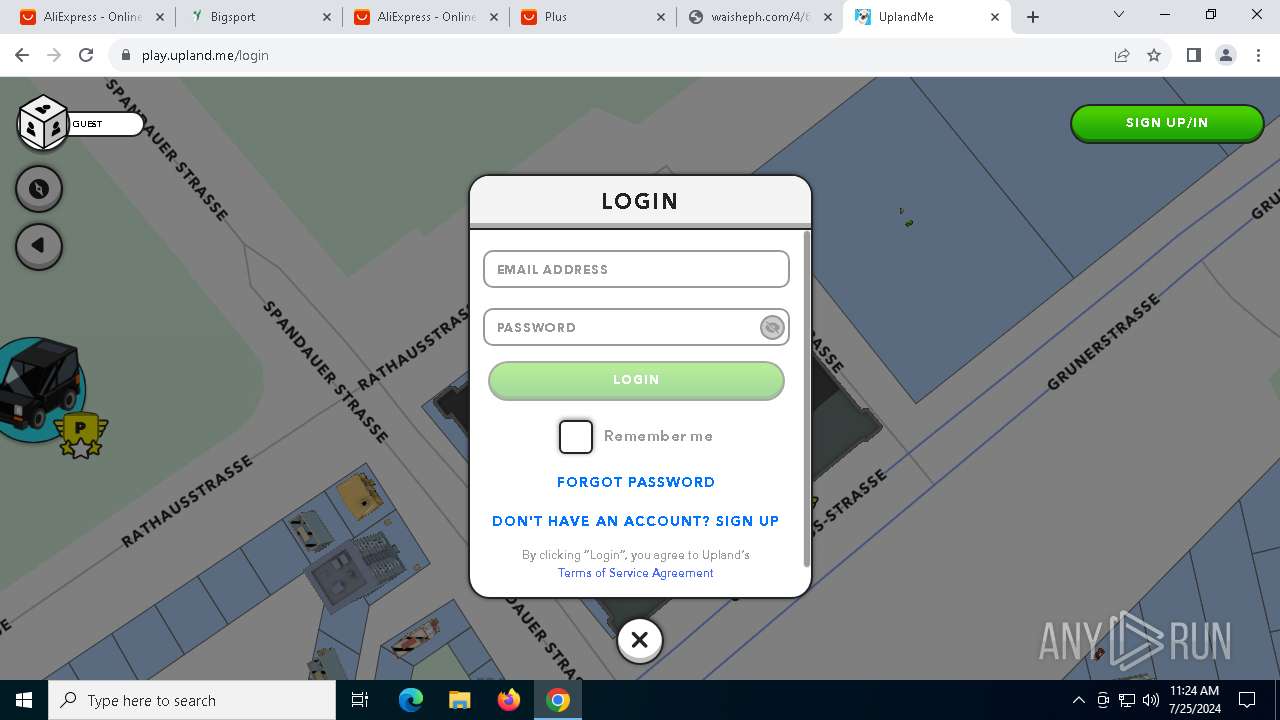Go back in browser history

pos(22,55)
